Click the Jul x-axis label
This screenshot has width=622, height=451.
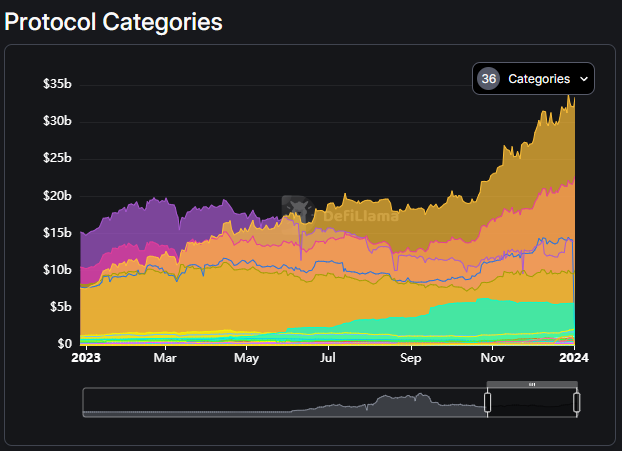tap(328, 356)
